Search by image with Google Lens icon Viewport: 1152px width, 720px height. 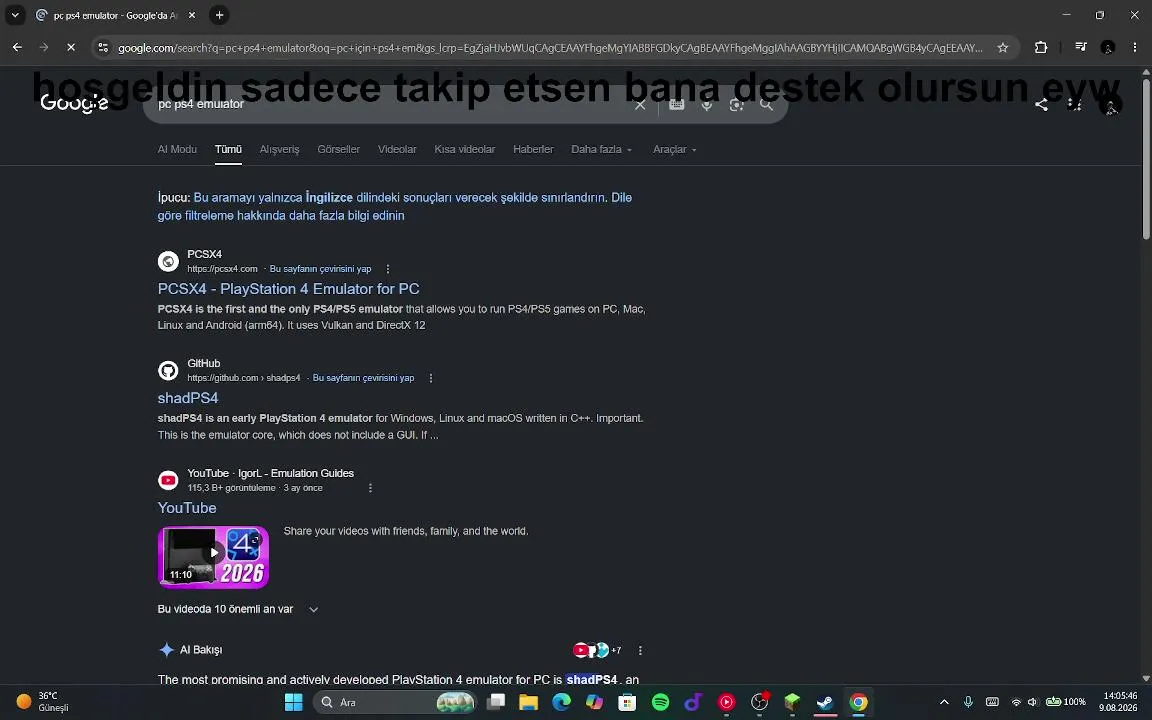click(x=736, y=105)
